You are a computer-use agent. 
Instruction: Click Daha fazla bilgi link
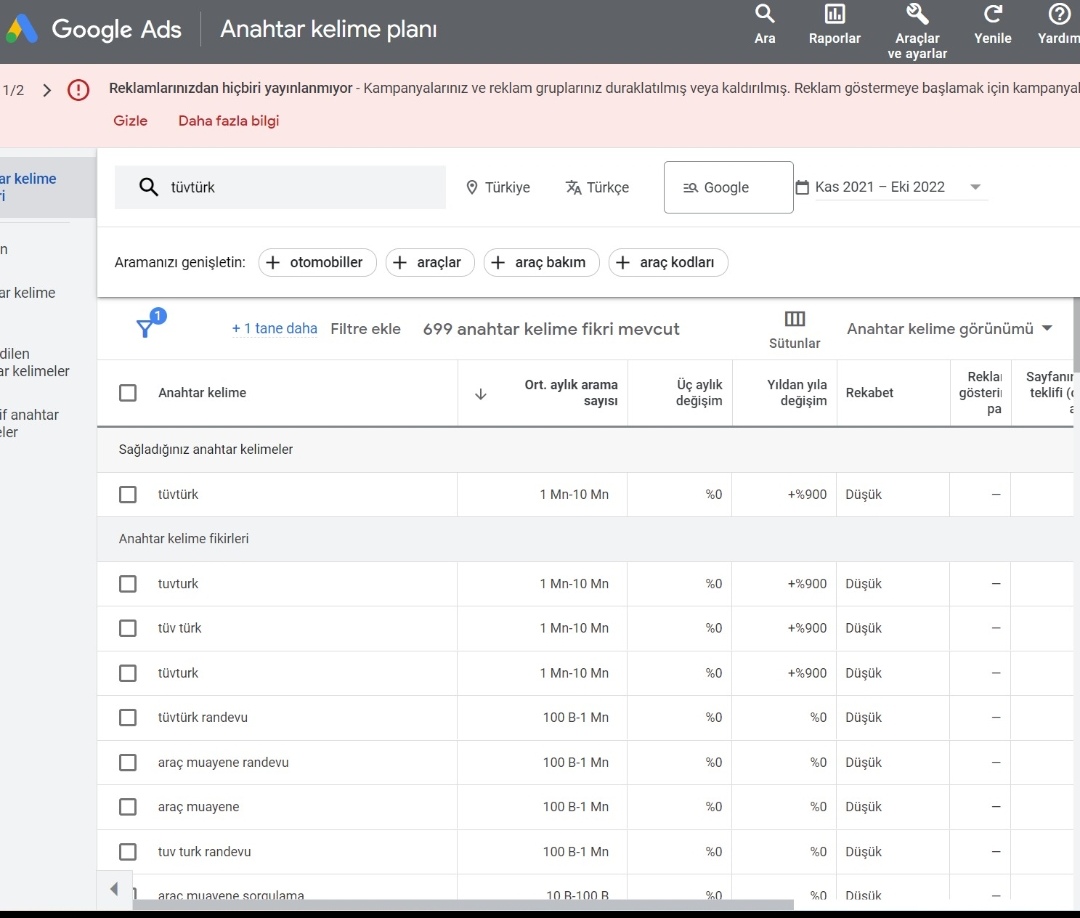click(x=229, y=121)
